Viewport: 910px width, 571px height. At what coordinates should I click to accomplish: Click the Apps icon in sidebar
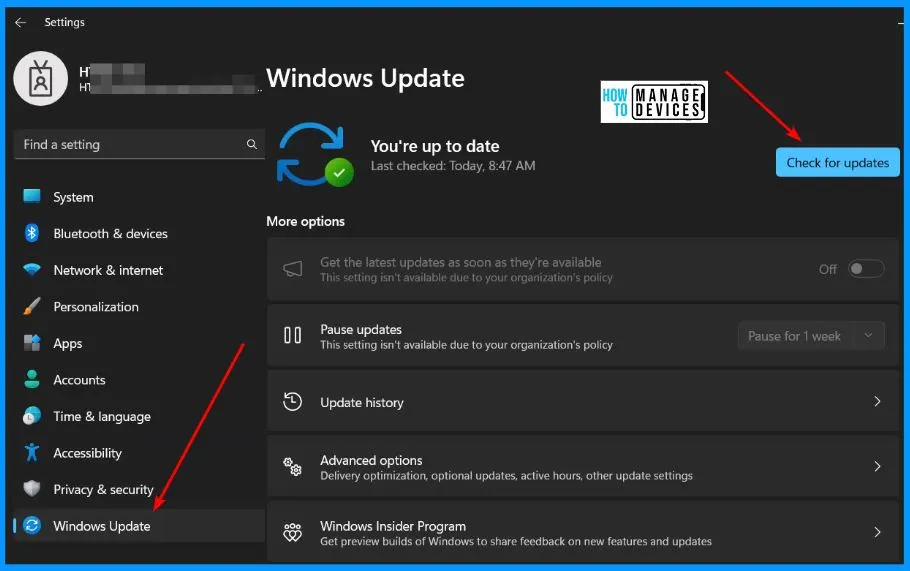point(32,343)
